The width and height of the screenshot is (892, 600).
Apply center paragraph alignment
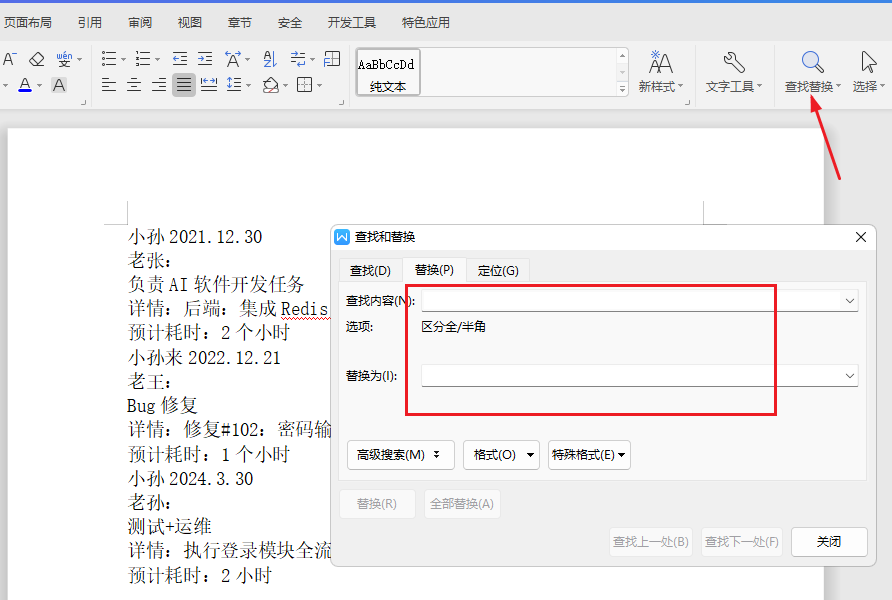click(x=133, y=85)
